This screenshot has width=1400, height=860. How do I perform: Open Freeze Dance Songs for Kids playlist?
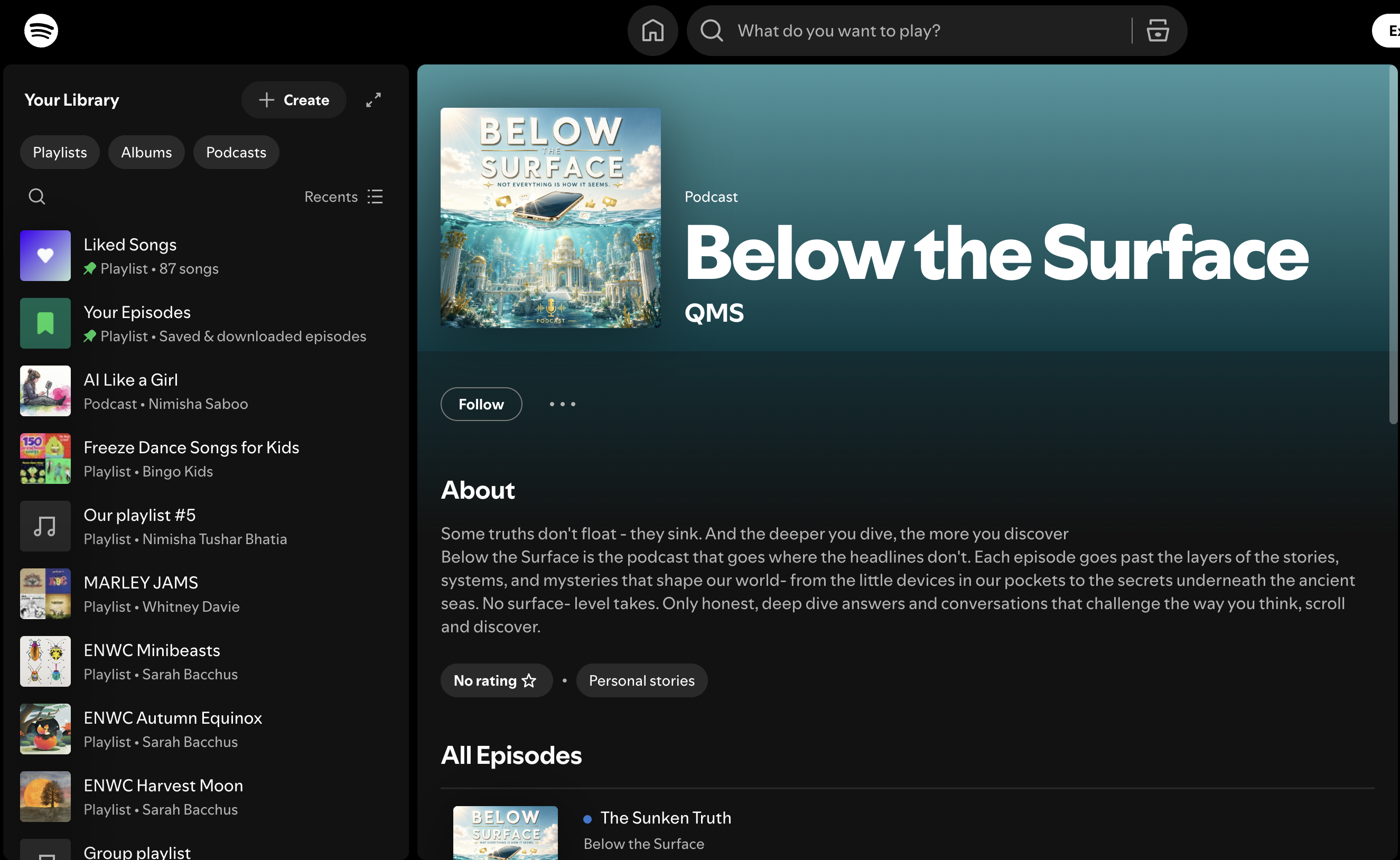(205, 459)
